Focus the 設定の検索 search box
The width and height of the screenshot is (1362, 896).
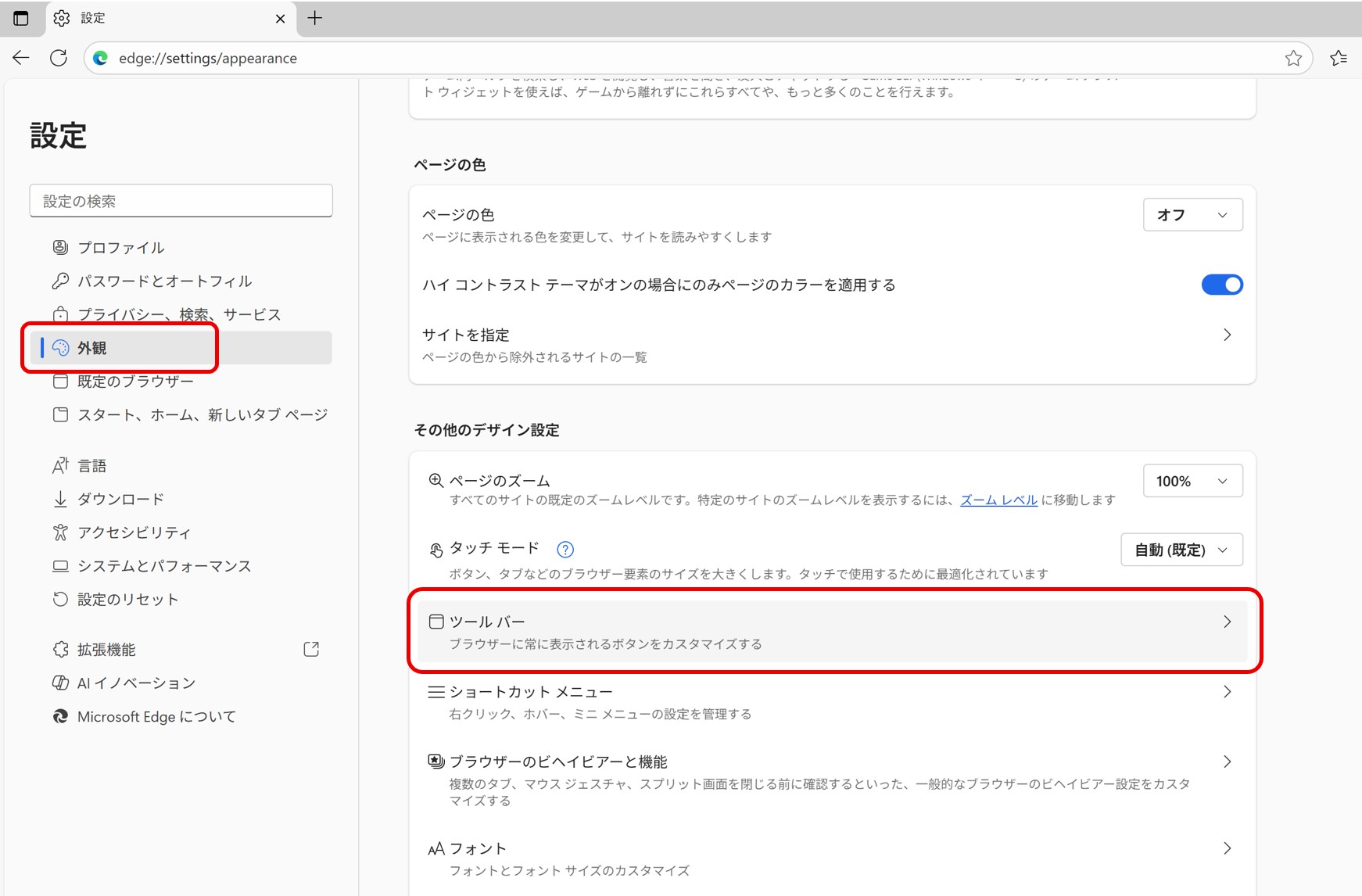pyautogui.click(x=181, y=201)
